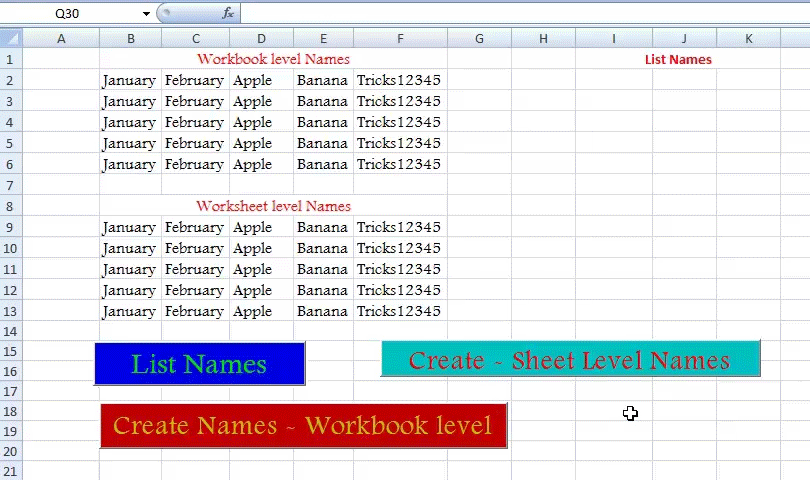Click the formula bar input area
The width and height of the screenshot is (810, 480).
click(524, 13)
